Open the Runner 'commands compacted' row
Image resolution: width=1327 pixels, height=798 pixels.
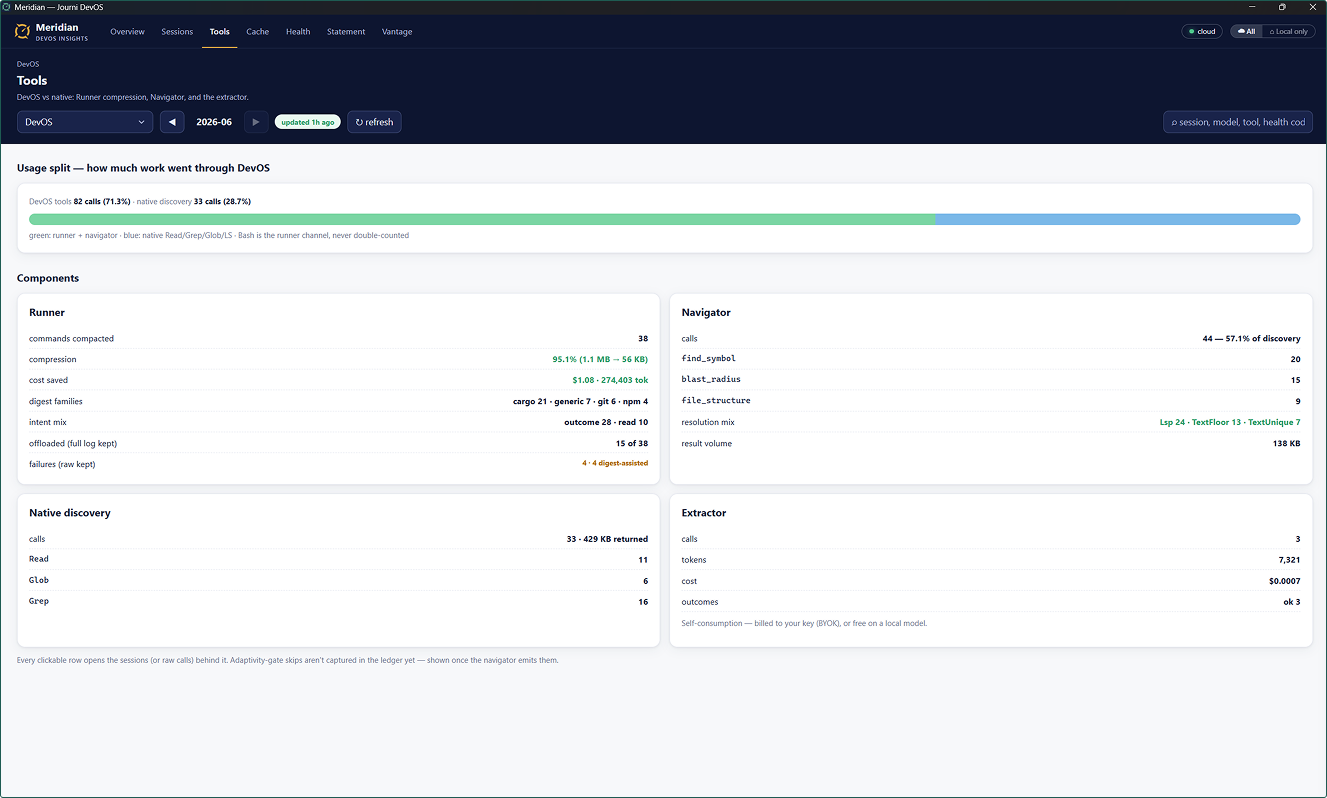(338, 338)
